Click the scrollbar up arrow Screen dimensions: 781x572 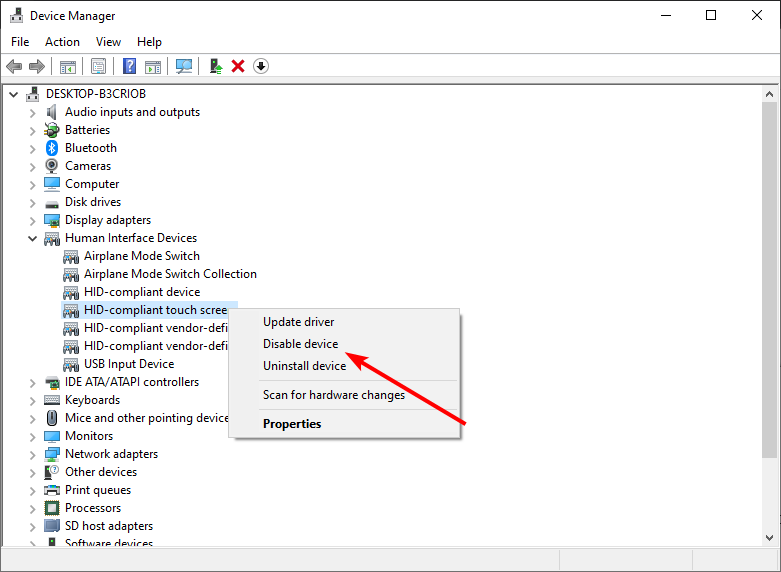pos(769,94)
